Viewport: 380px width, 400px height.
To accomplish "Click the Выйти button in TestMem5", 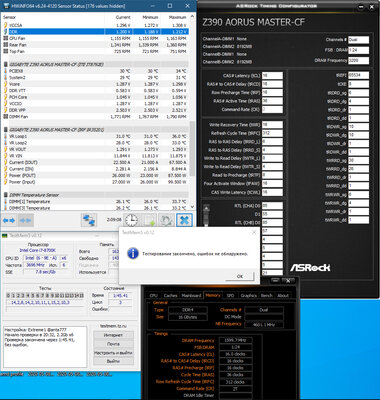I will coord(113,361).
